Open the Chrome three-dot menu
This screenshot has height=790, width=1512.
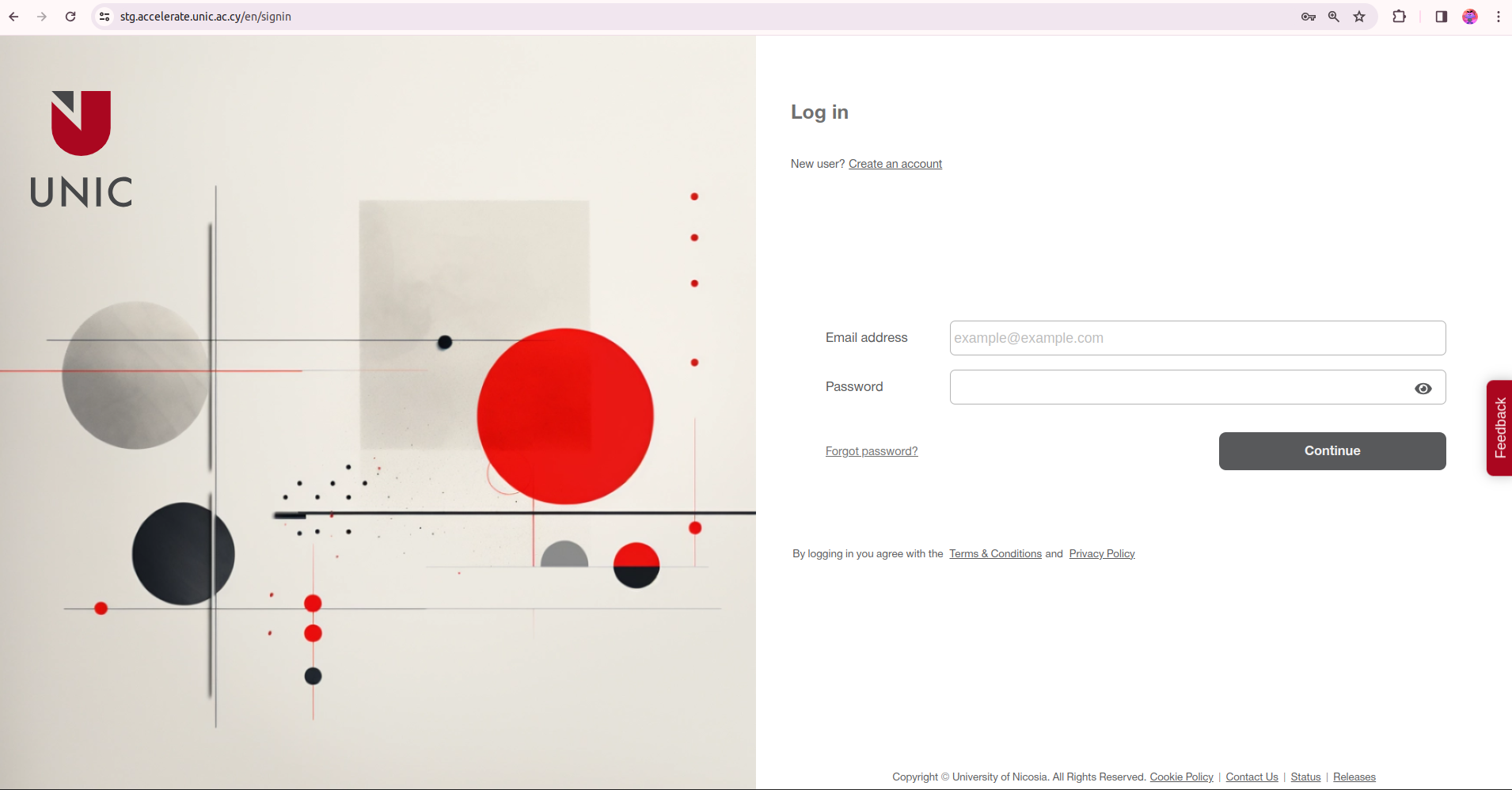(1499, 17)
